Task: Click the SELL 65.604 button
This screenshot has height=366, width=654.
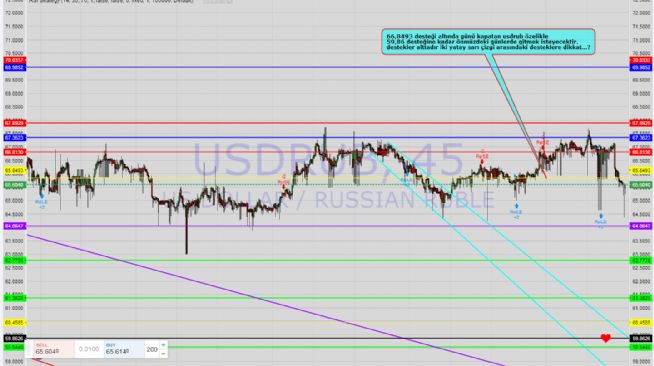Action: click(x=53, y=349)
